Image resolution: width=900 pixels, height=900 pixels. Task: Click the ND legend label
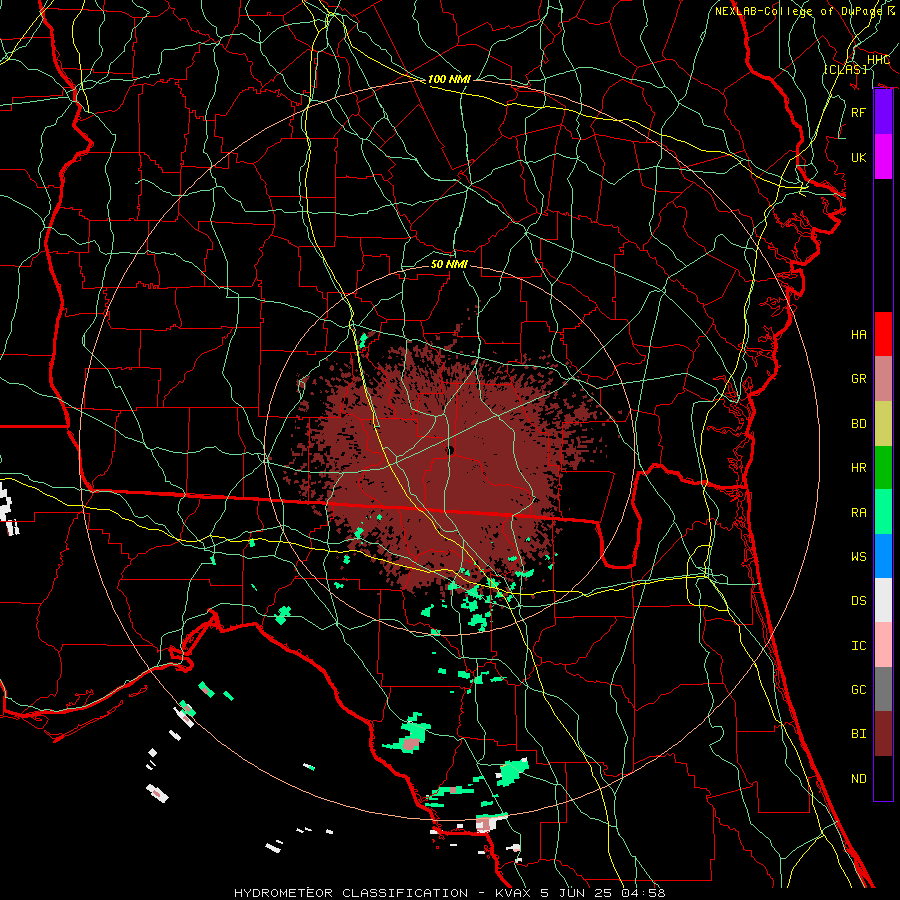(858, 778)
